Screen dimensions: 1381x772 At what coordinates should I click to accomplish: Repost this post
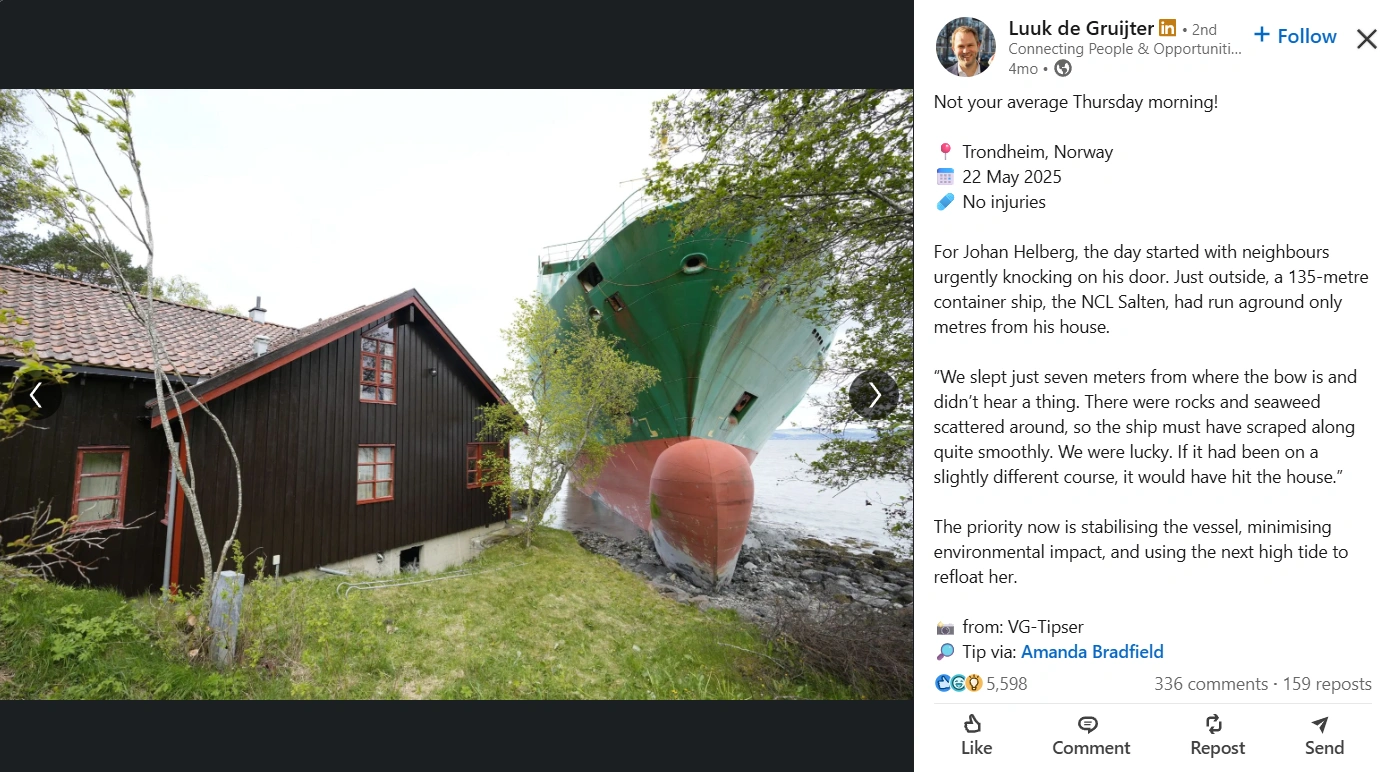coord(1217,736)
